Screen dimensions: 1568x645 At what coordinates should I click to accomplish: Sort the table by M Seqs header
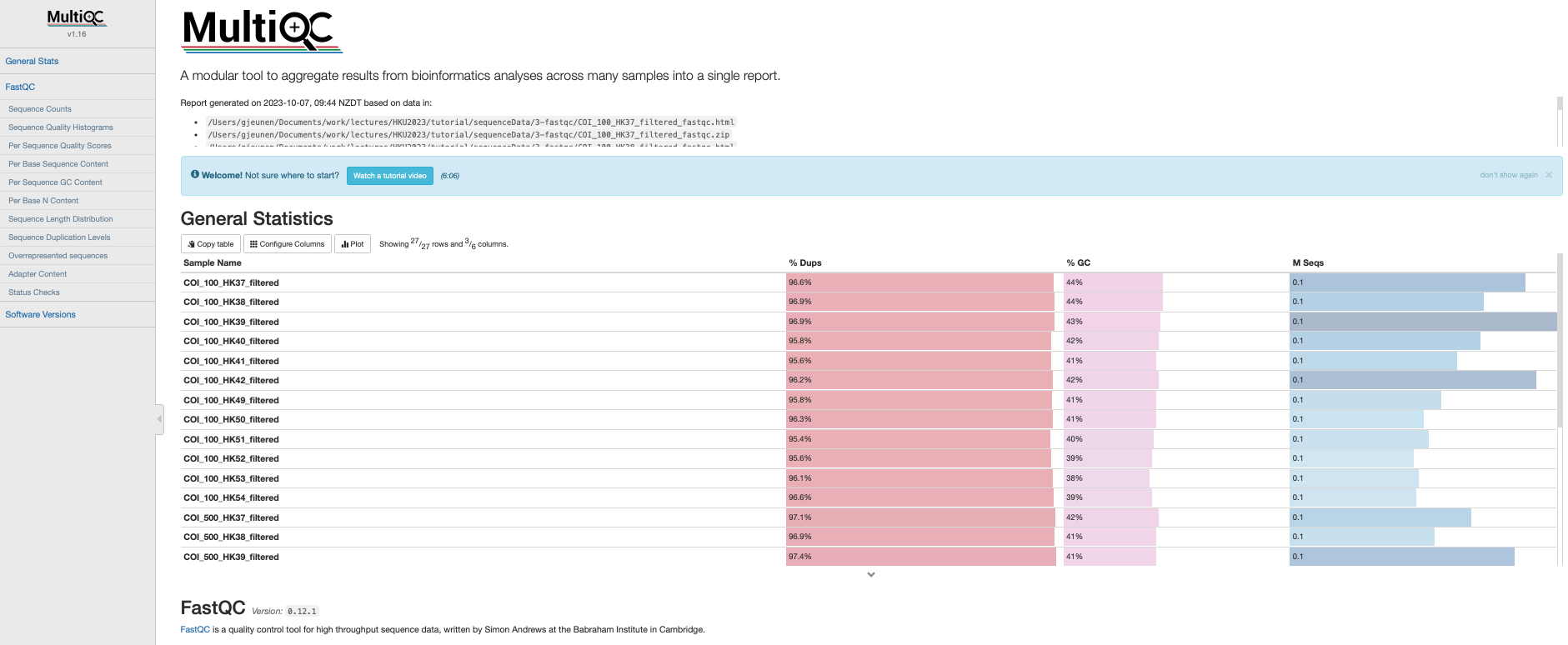pyautogui.click(x=1308, y=262)
